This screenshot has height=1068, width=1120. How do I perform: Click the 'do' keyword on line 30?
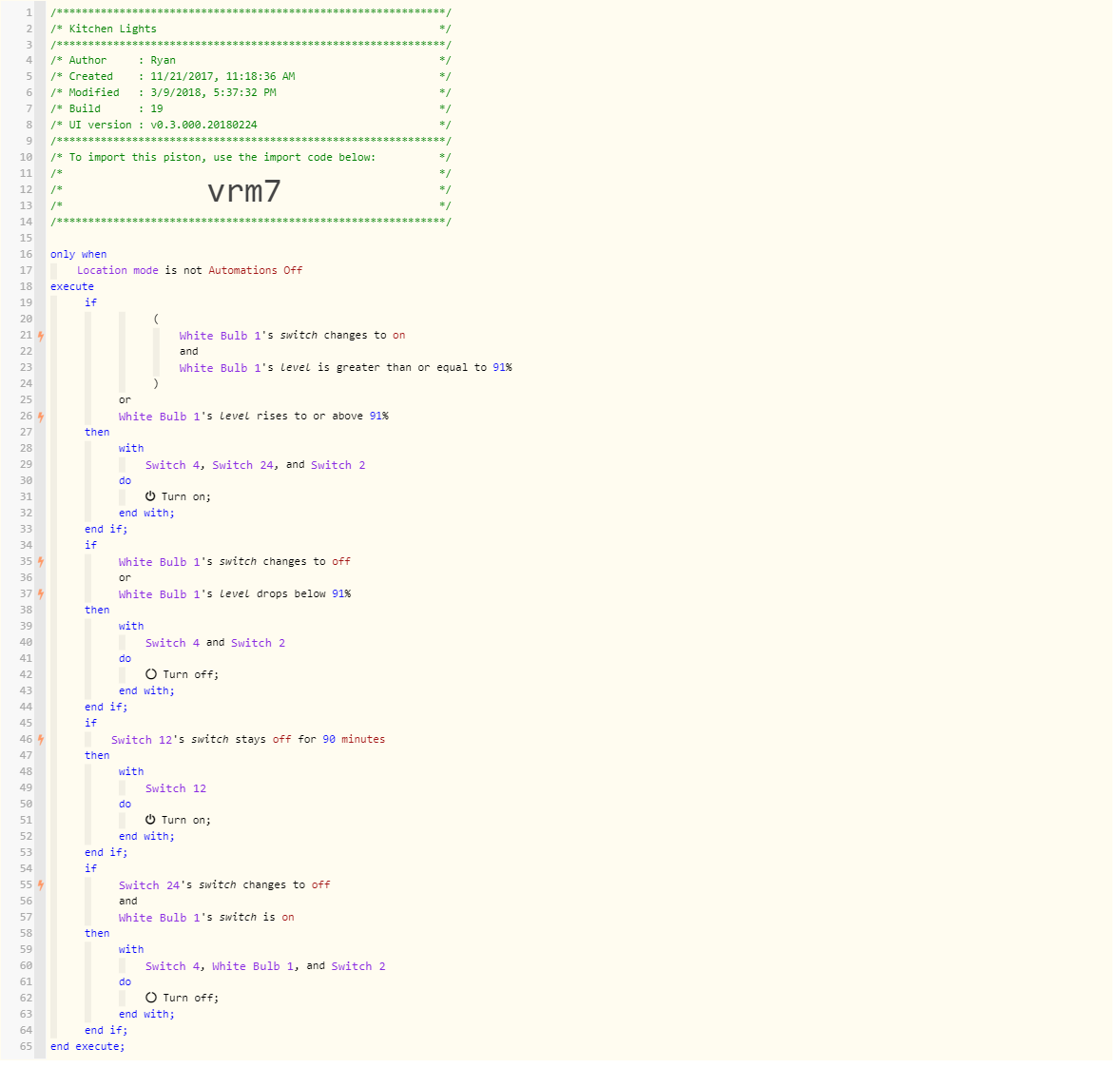point(125,481)
